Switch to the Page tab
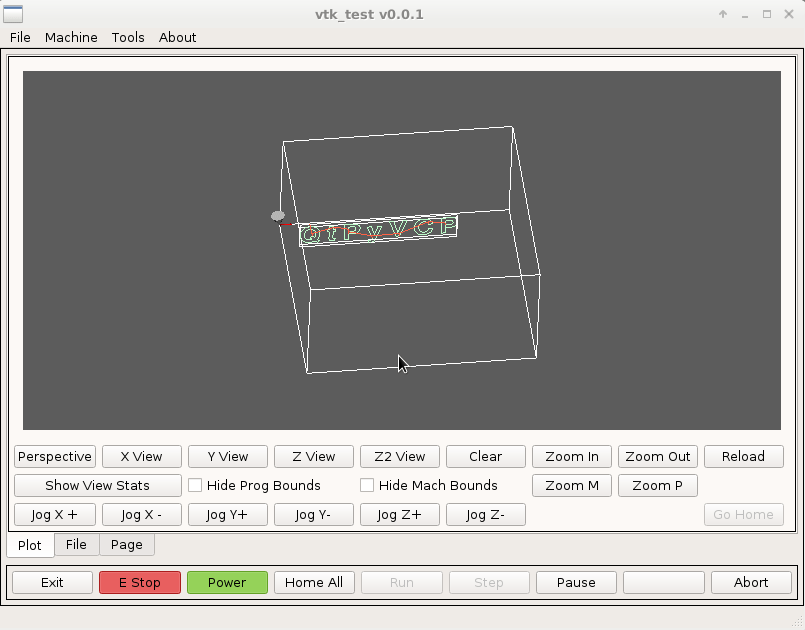The width and height of the screenshot is (805, 630). click(x=126, y=544)
